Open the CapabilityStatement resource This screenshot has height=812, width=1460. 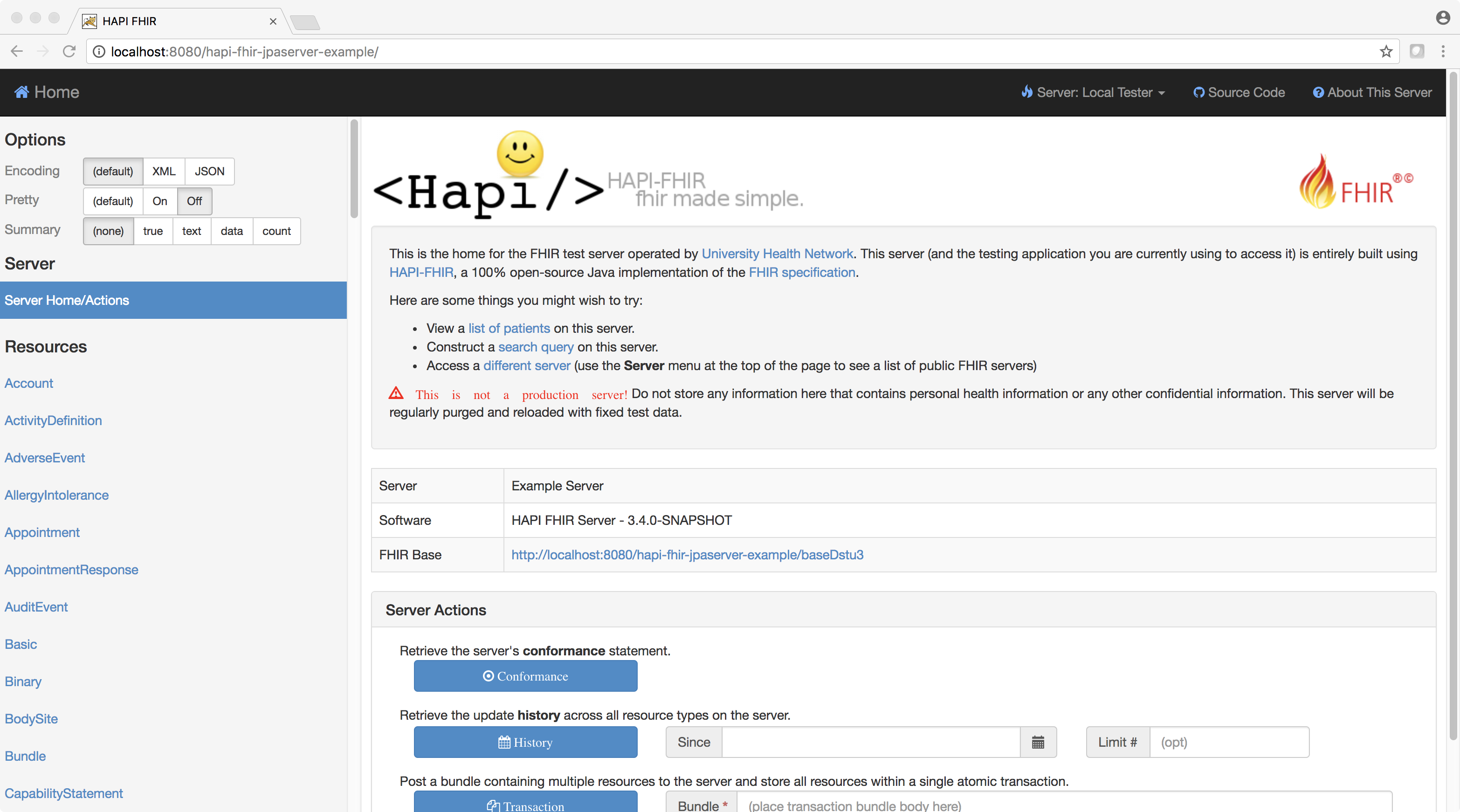(x=64, y=793)
